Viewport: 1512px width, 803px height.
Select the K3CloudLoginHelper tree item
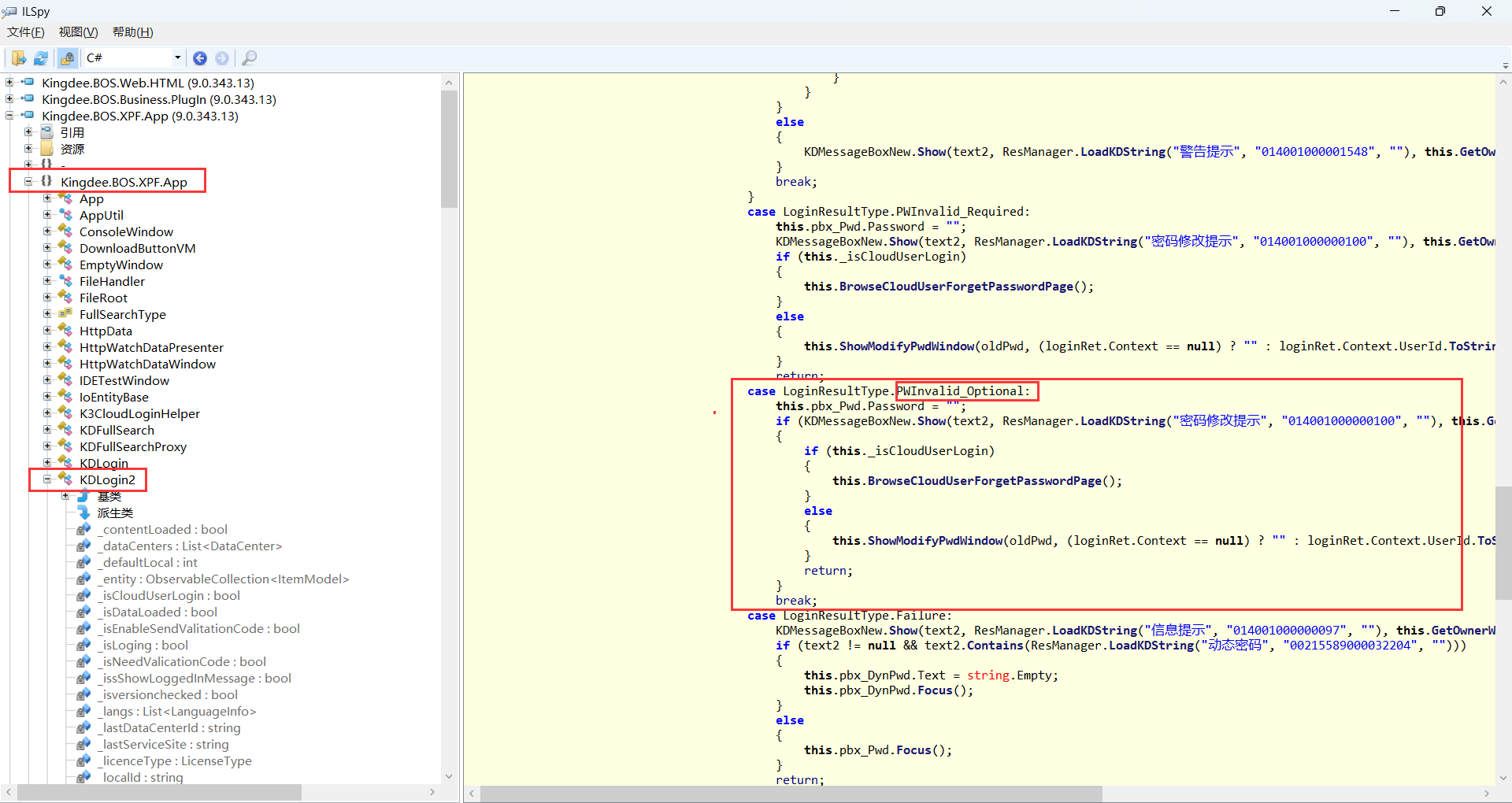[139, 413]
